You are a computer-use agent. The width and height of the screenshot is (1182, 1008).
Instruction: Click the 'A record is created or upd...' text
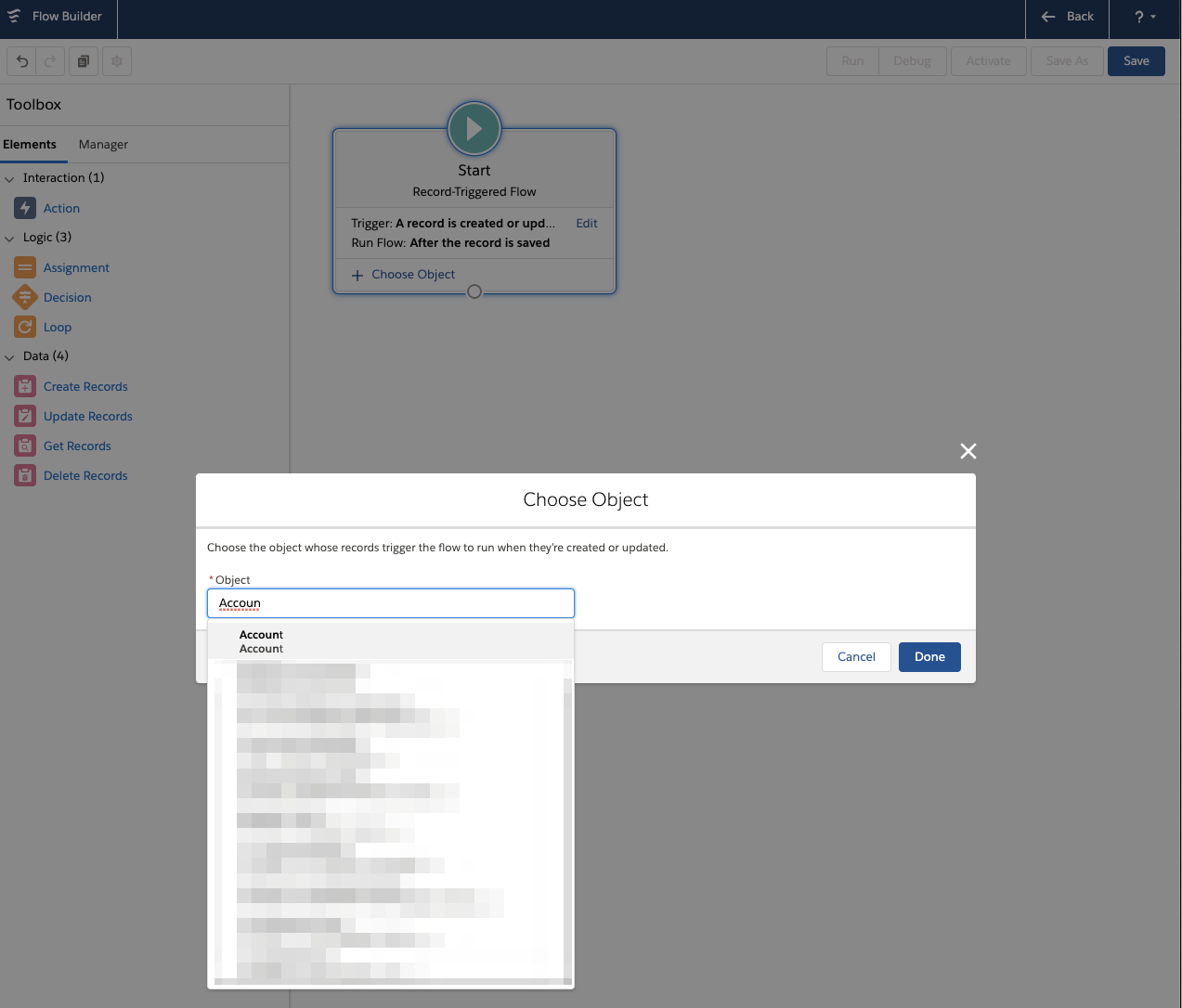pos(475,224)
